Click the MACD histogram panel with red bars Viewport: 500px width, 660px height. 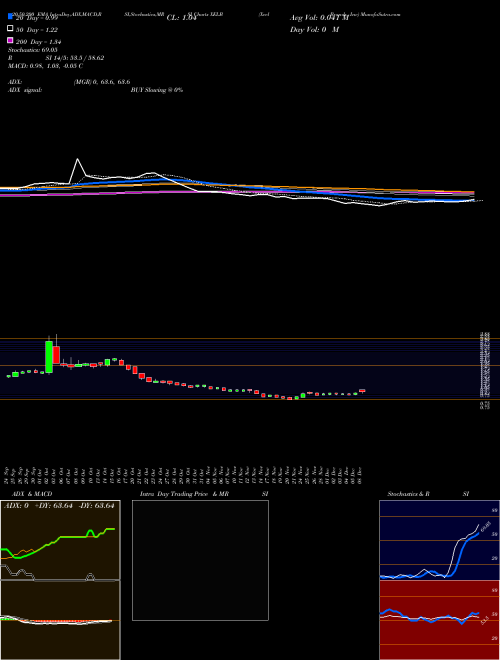coord(60,620)
